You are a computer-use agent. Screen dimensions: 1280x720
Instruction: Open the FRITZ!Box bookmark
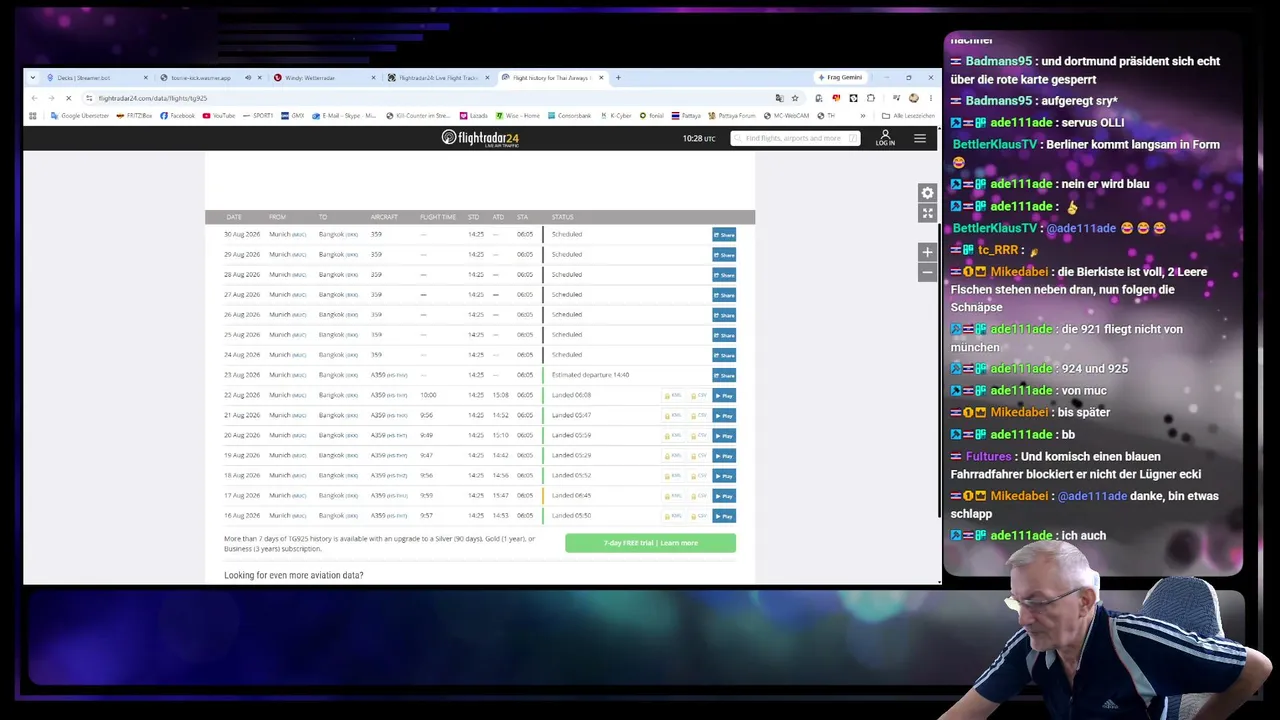pos(134,116)
